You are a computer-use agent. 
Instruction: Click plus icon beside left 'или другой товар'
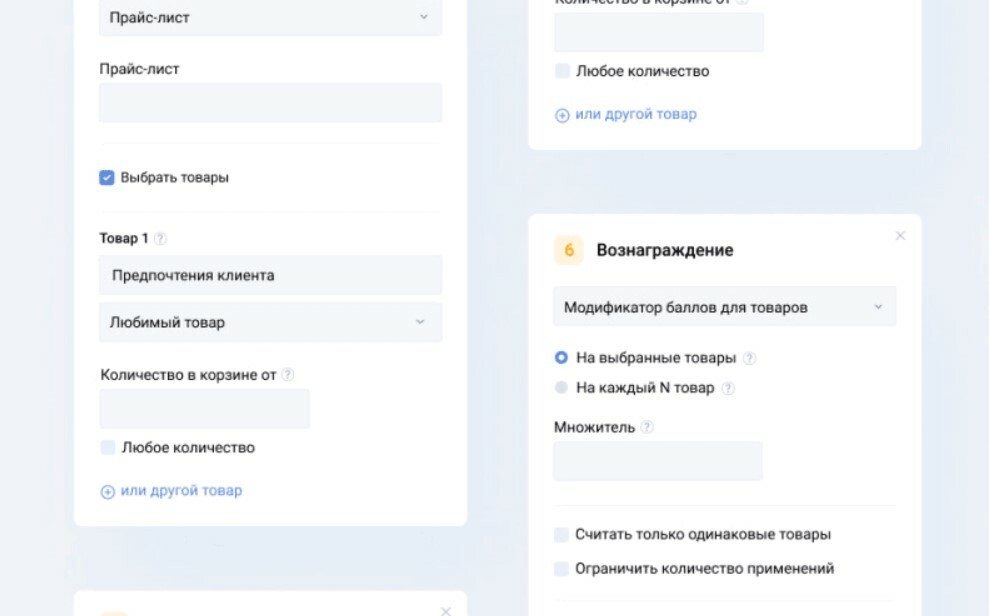[108, 492]
